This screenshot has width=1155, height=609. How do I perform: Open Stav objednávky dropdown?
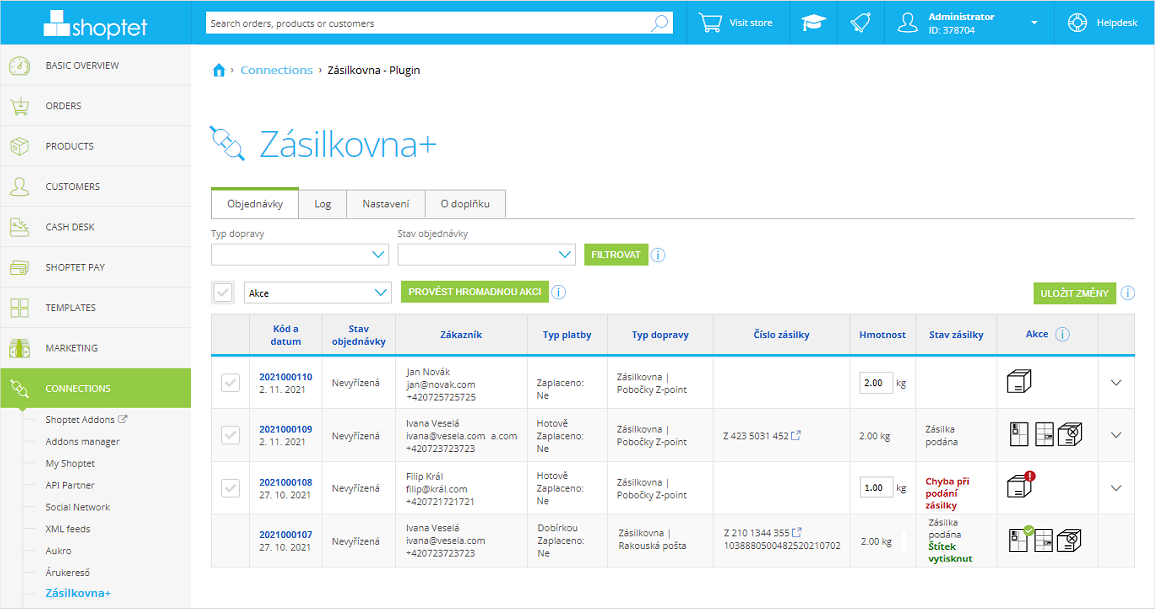(x=486, y=255)
